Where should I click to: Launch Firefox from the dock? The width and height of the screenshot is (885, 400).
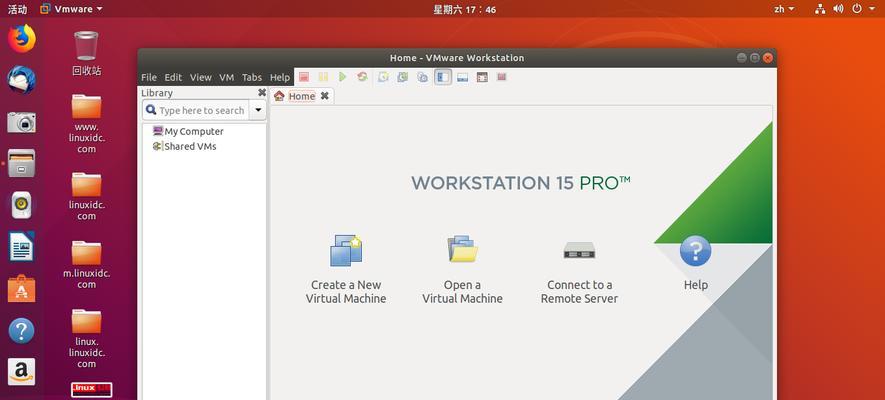click(x=21, y=39)
